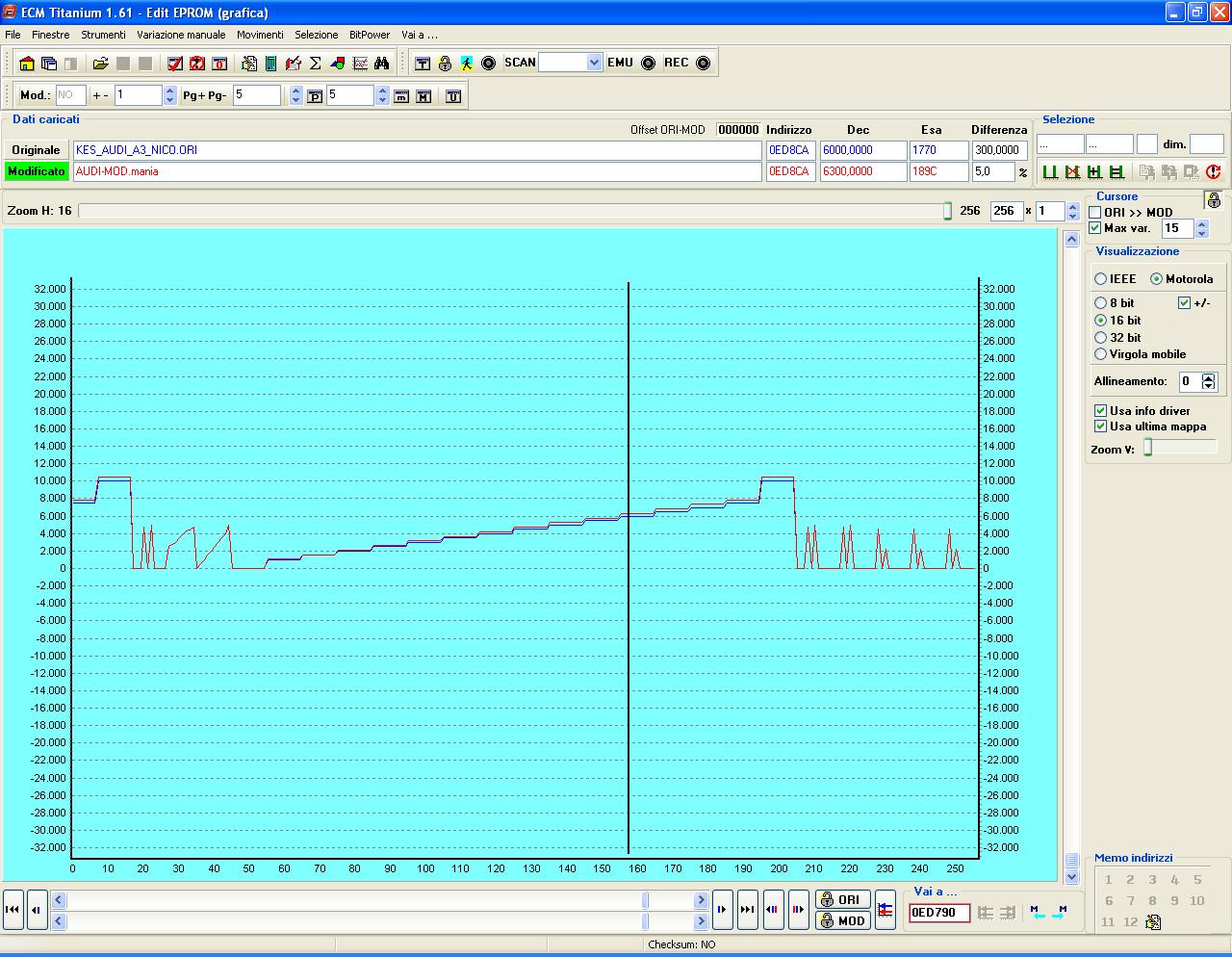Open the SCAN dropdown list
The width and height of the screenshot is (1232, 957).
(593, 63)
